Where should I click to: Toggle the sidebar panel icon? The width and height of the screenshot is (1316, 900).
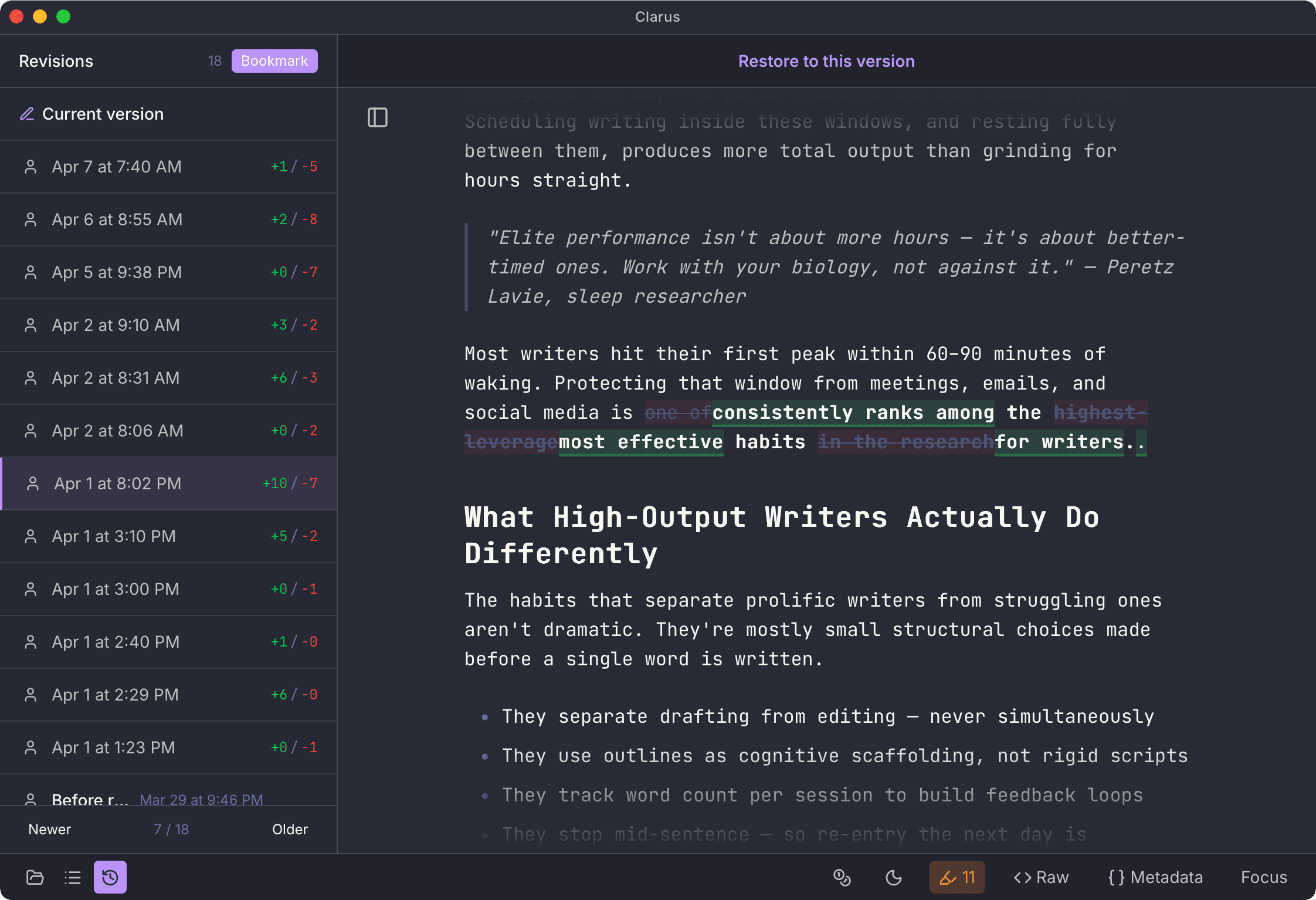pyautogui.click(x=378, y=117)
